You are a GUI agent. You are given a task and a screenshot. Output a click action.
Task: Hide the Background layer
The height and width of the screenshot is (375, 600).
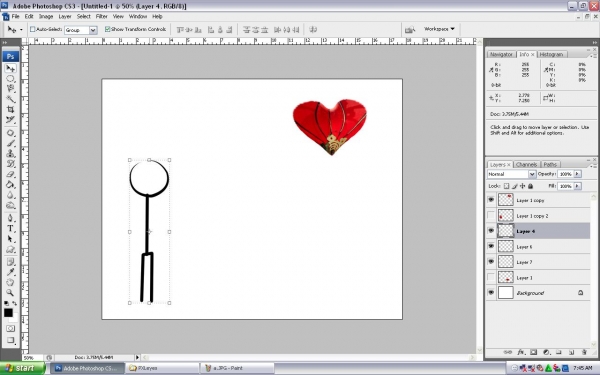point(491,293)
